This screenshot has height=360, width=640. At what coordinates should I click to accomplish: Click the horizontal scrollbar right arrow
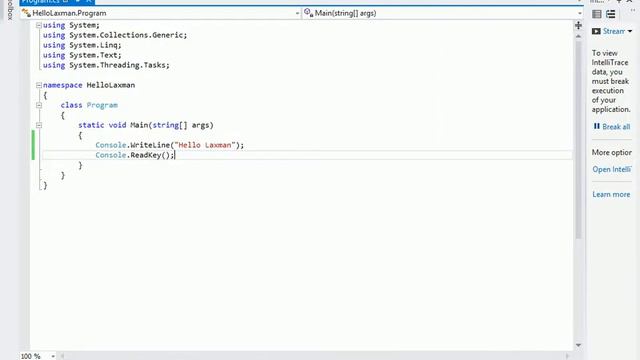point(568,356)
